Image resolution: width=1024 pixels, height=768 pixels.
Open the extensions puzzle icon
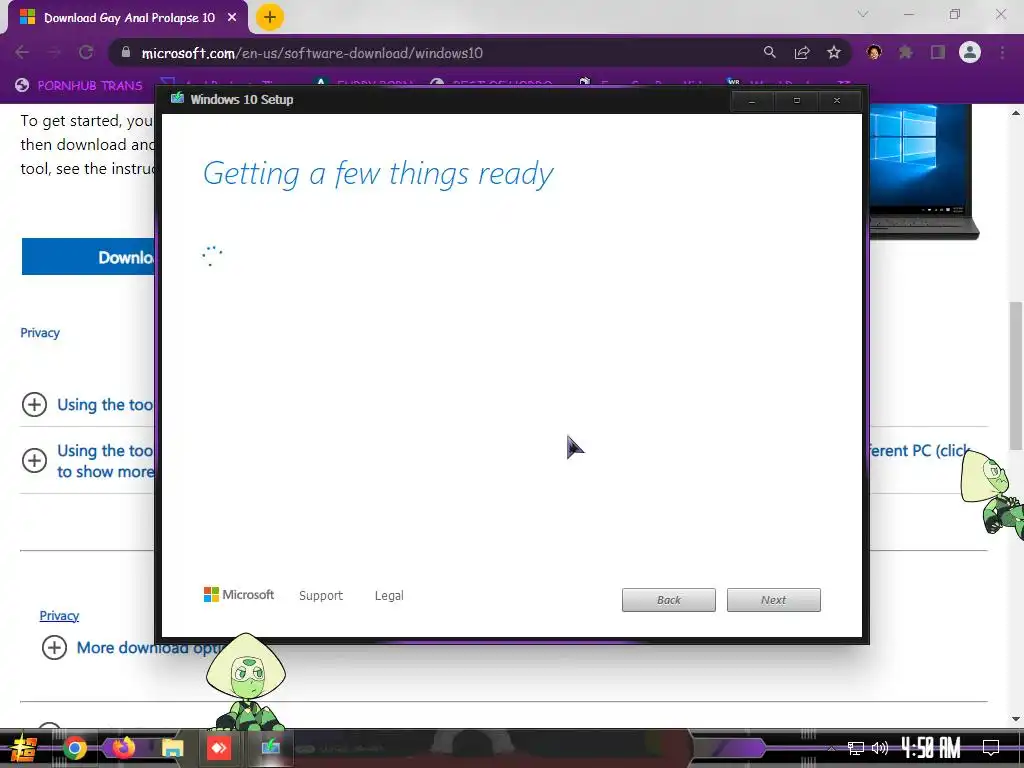[905, 52]
